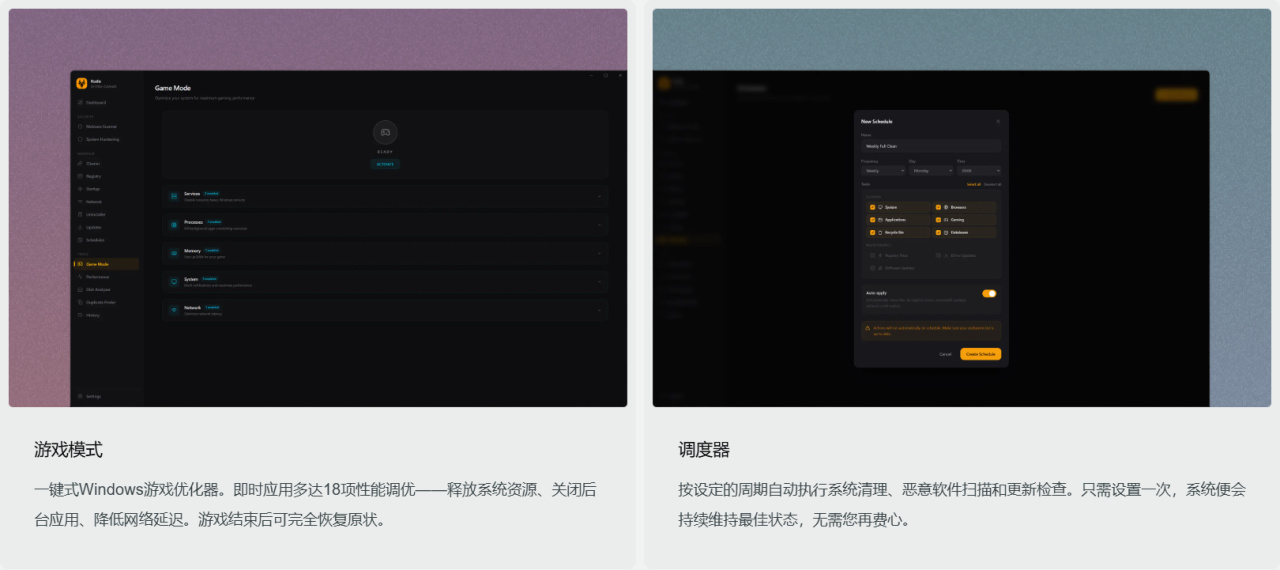Click the 游戏模式 heading
The width and height of the screenshot is (1280, 570).
(x=68, y=450)
